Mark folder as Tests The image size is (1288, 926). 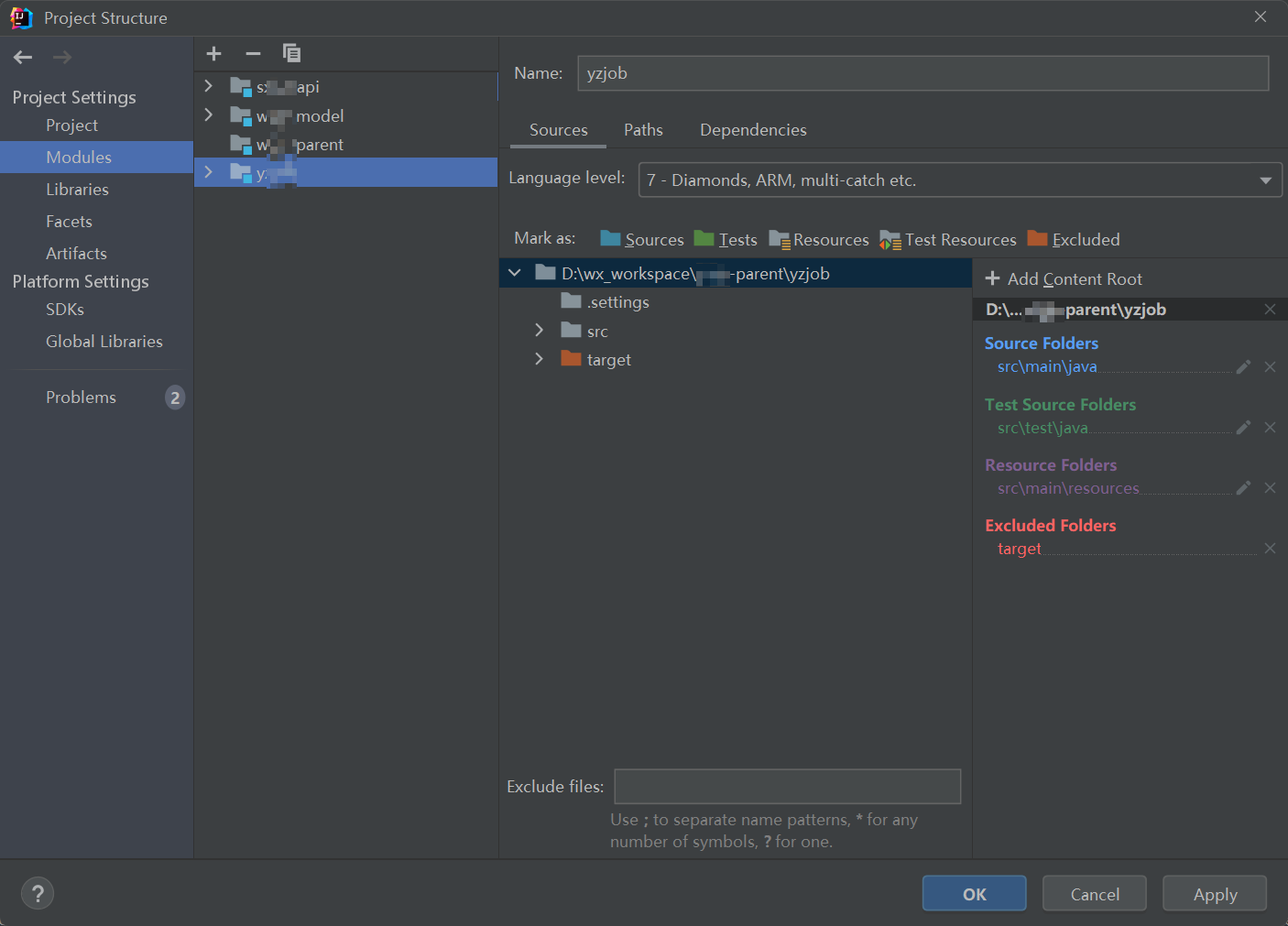[726, 239]
